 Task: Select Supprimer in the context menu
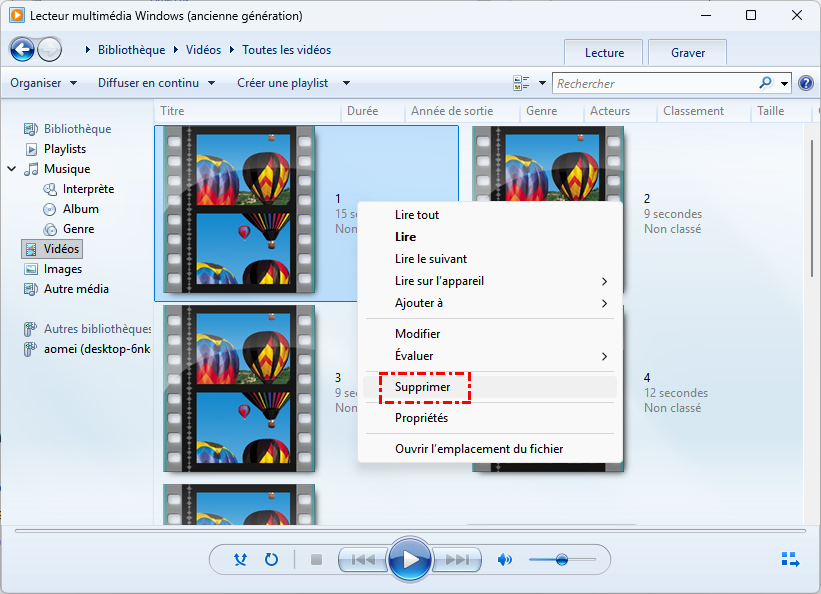[423, 386]
